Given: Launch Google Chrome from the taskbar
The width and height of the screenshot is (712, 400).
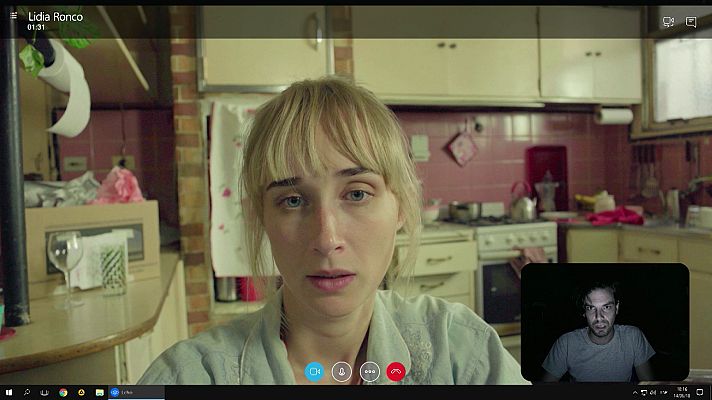Looking at the screenshot, I should click(x=63, y=392).
